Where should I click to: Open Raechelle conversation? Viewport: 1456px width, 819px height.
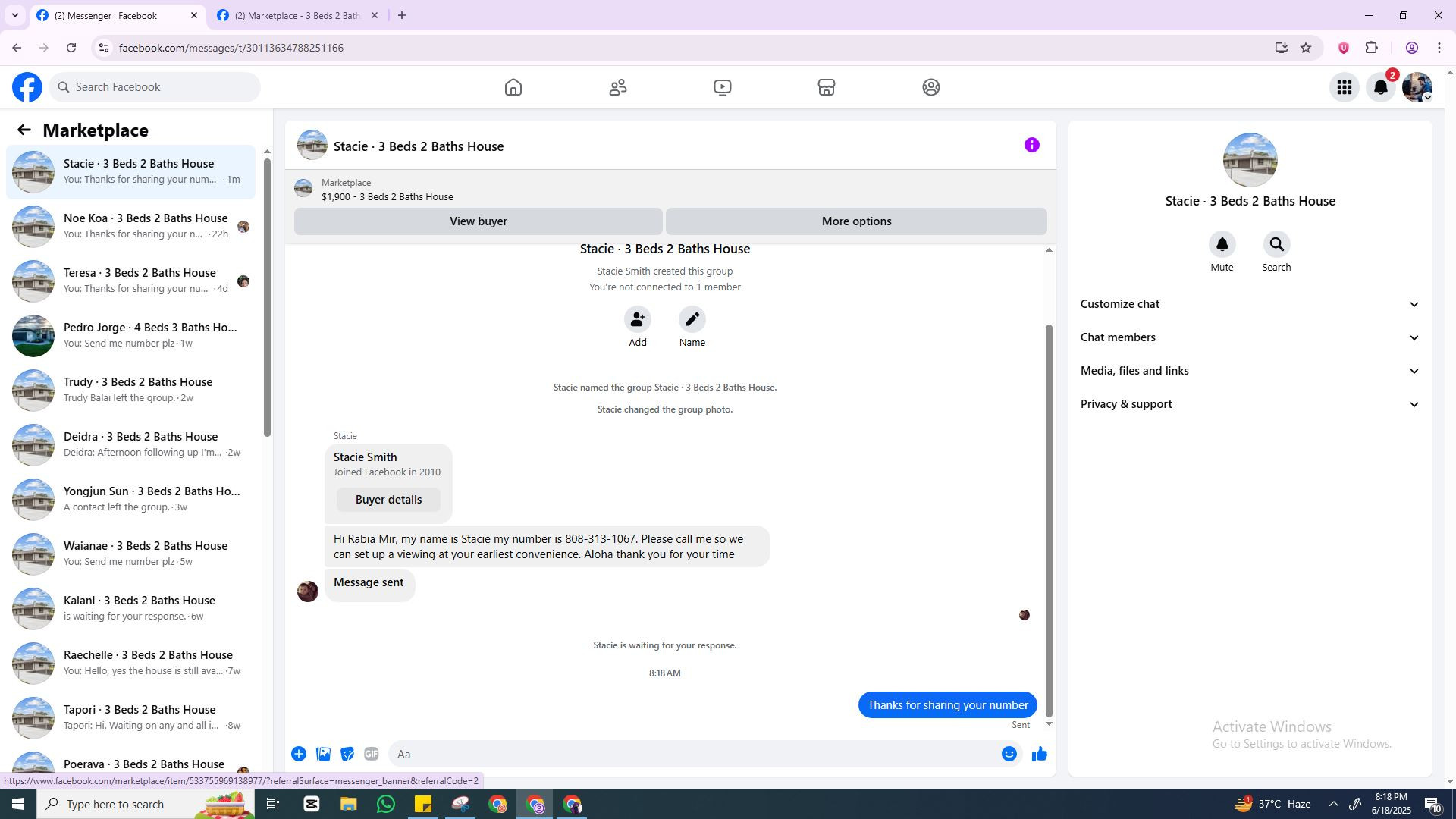pos(130,663)
